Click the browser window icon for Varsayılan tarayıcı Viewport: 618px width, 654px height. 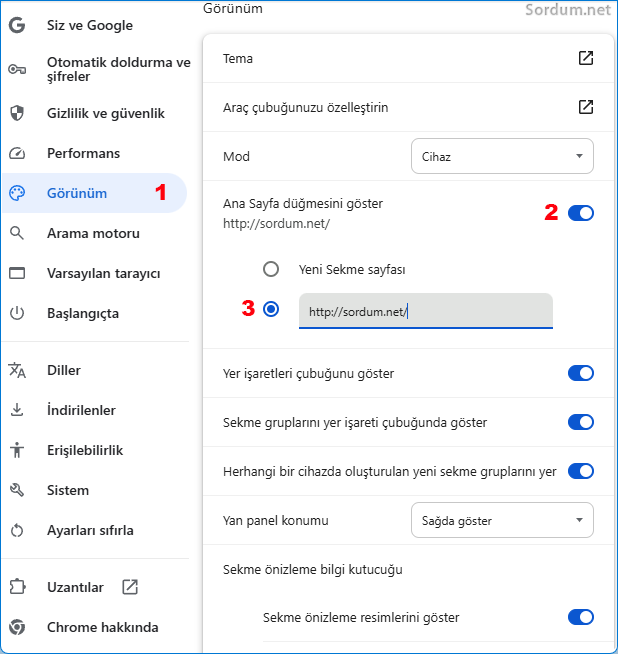tap(17, 273)
